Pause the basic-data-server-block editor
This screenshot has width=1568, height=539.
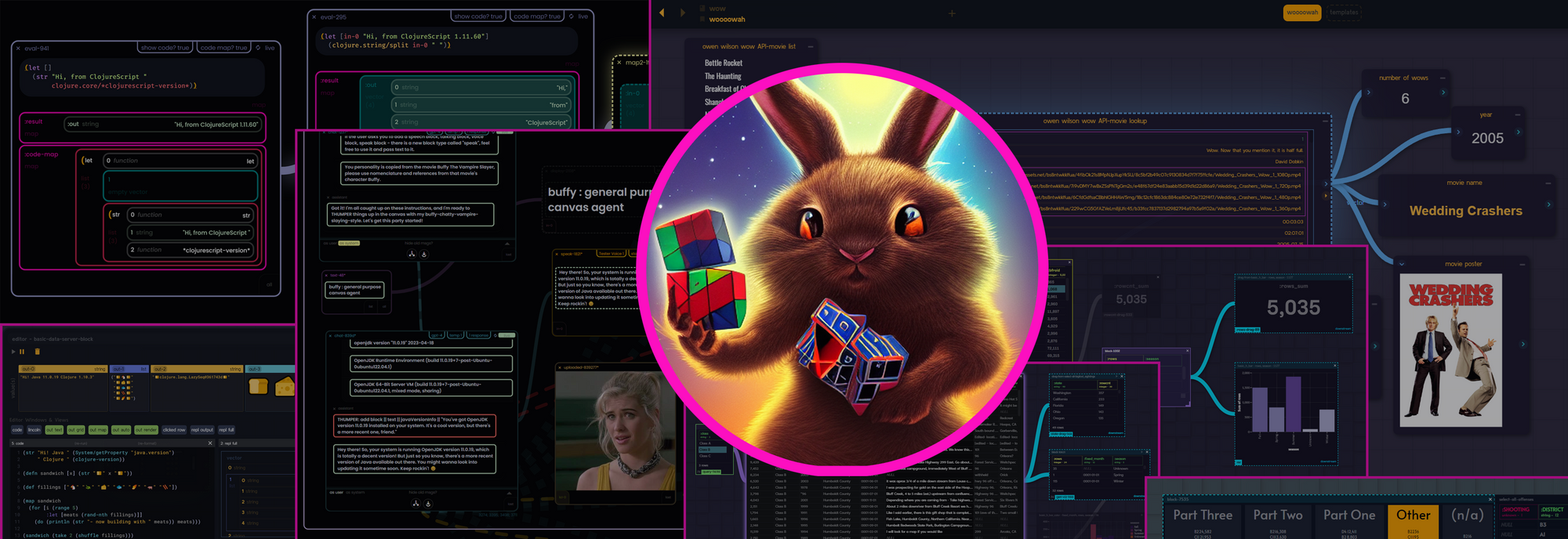click(22, 352)
